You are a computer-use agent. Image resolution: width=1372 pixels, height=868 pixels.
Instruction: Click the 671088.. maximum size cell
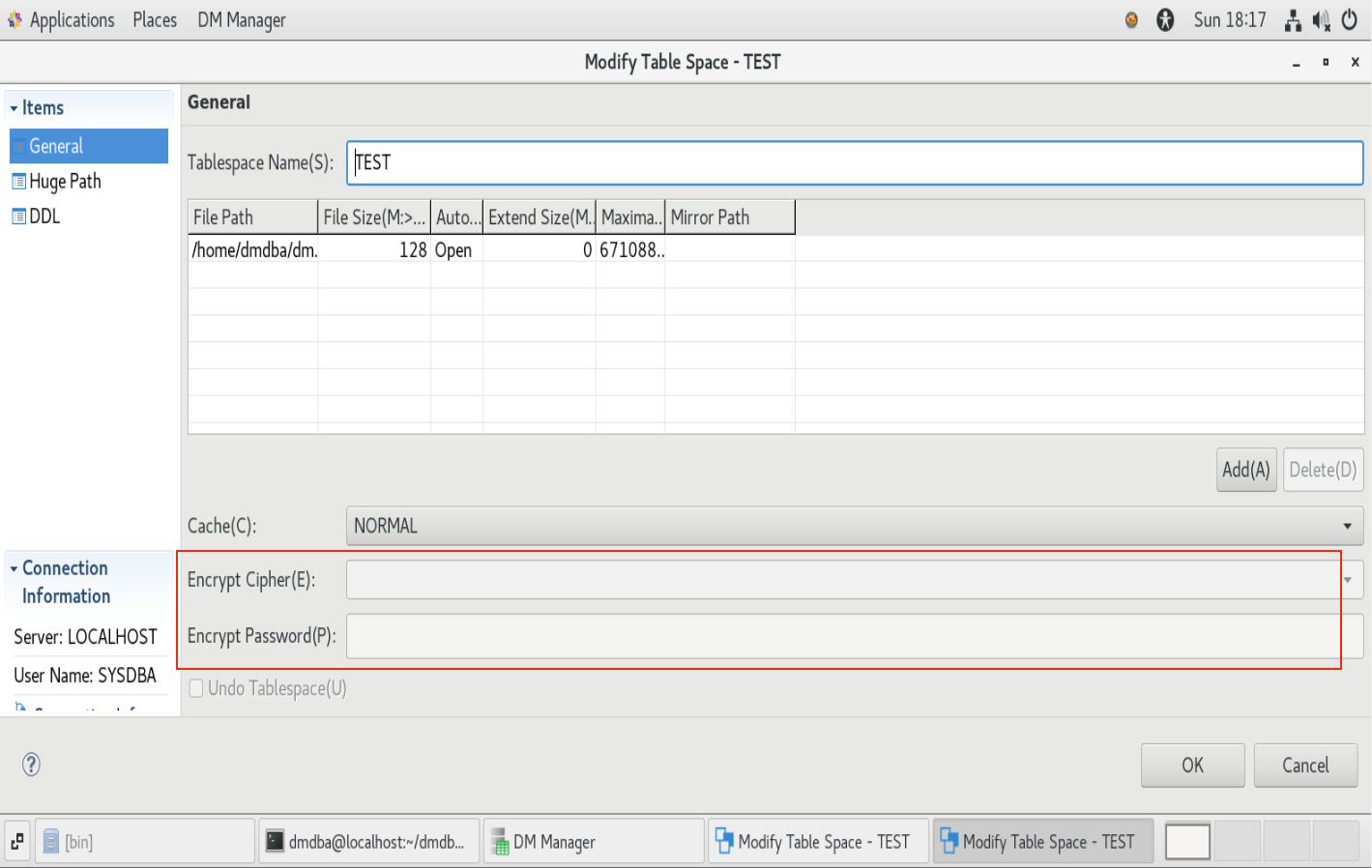[x=631, y=250]
